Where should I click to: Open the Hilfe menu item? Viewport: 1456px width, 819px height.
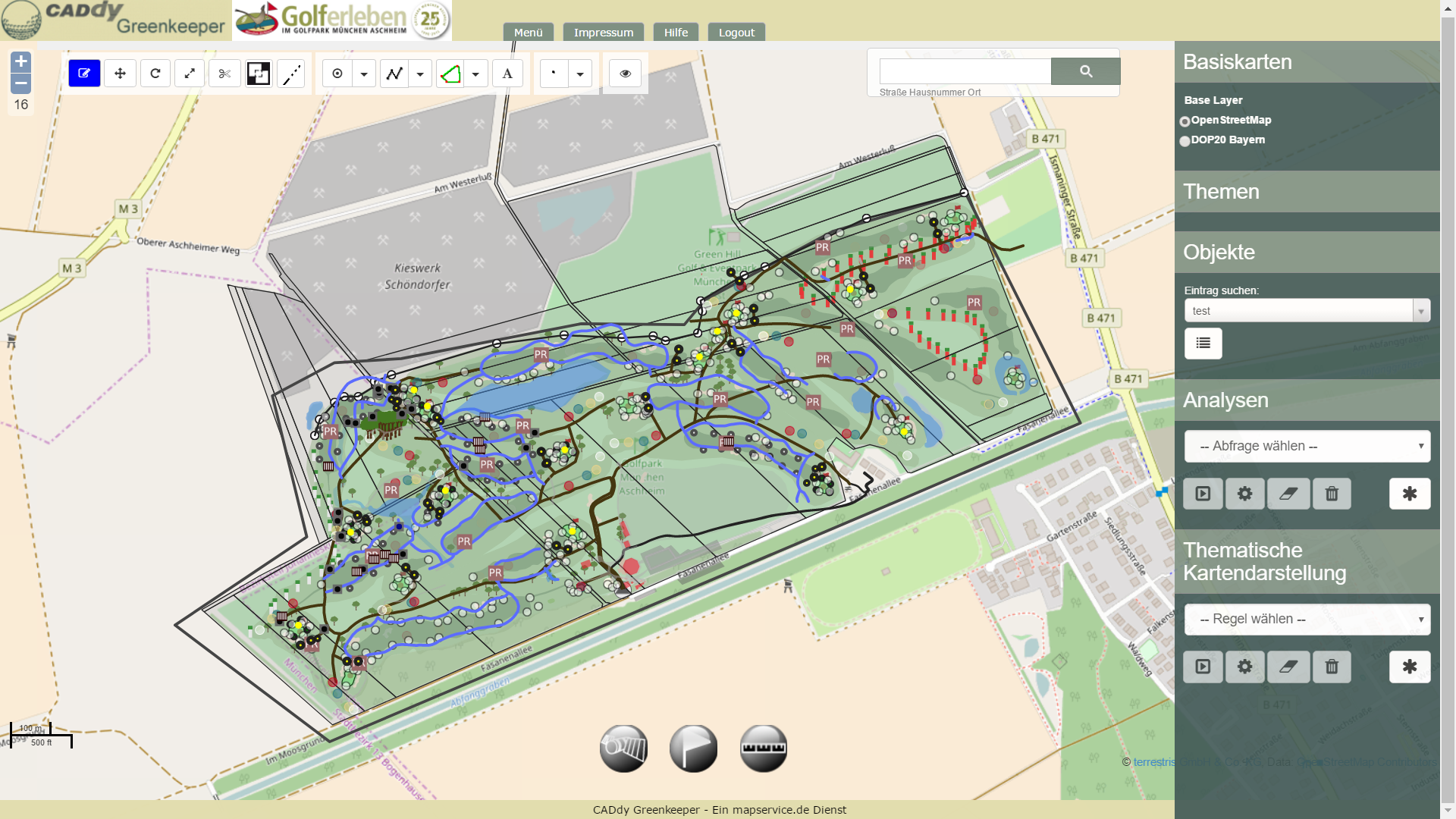676,33
